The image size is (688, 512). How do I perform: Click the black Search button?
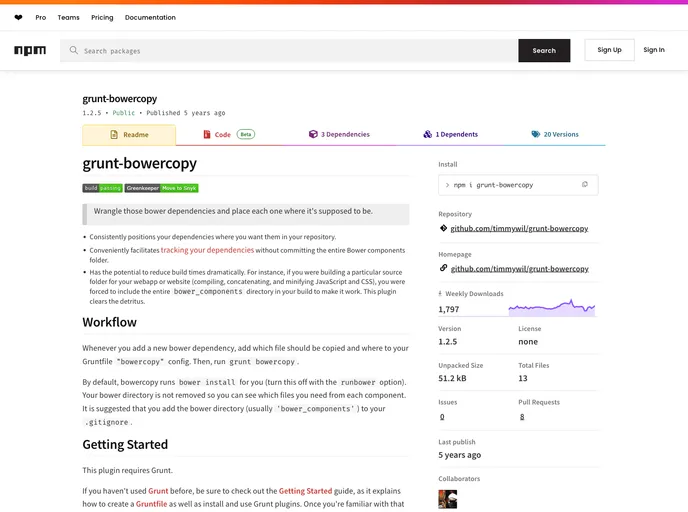coord(544,50)
